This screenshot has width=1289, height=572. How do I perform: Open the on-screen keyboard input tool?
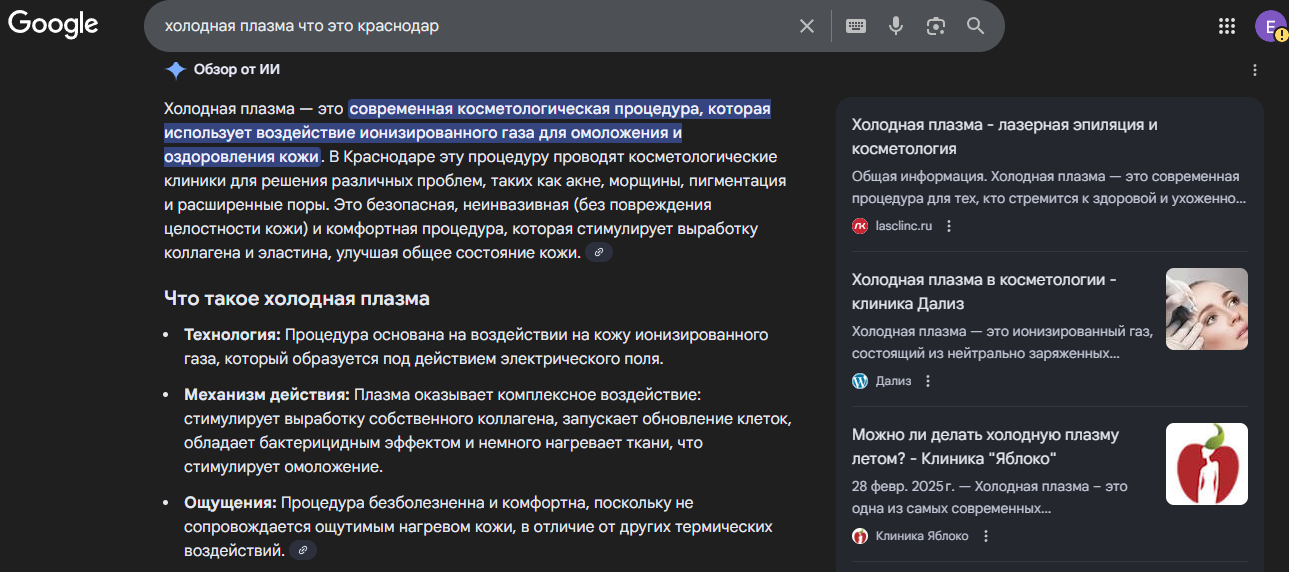856,26
